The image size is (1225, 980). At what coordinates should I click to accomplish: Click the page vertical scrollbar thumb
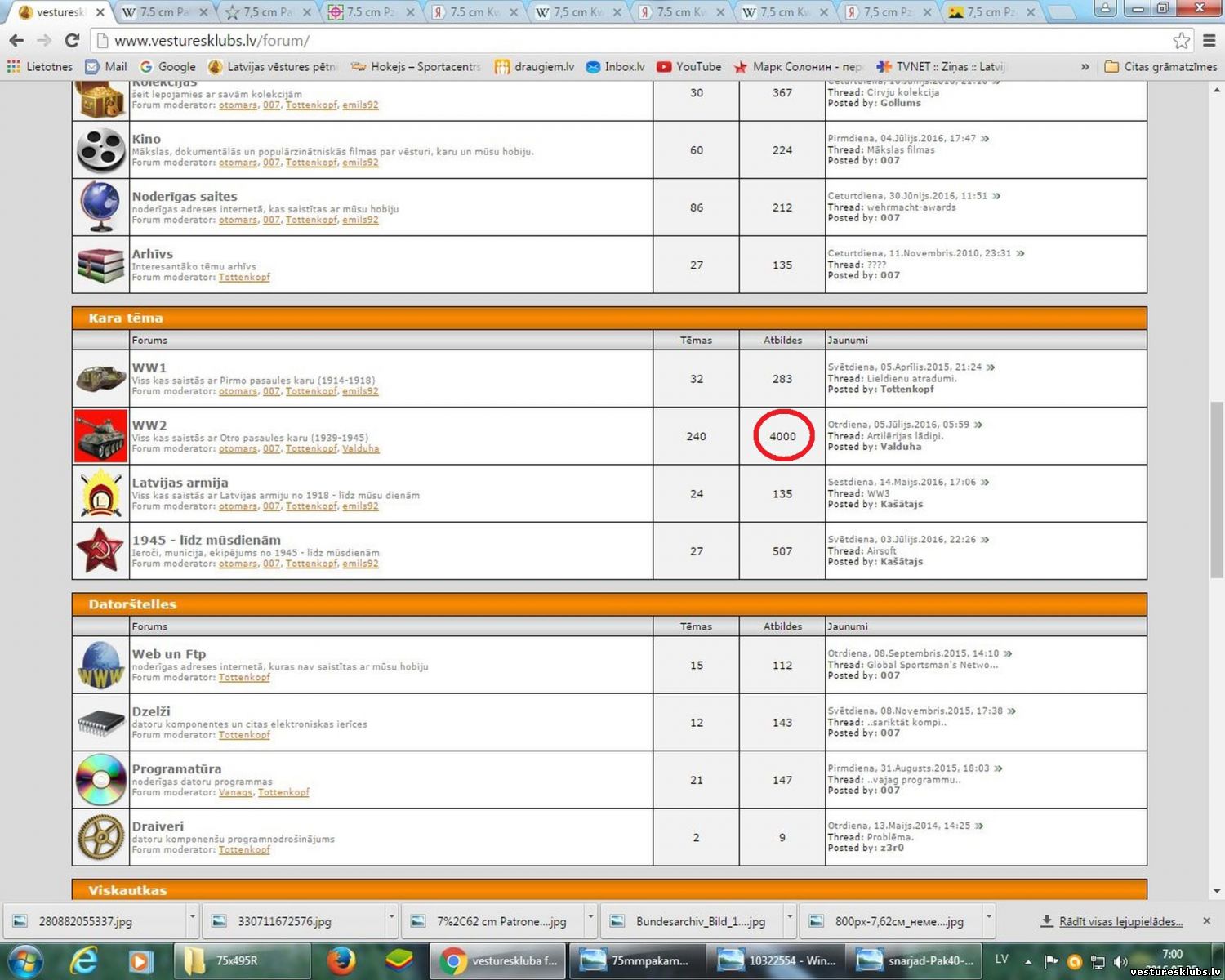(x=1217, y=490)
